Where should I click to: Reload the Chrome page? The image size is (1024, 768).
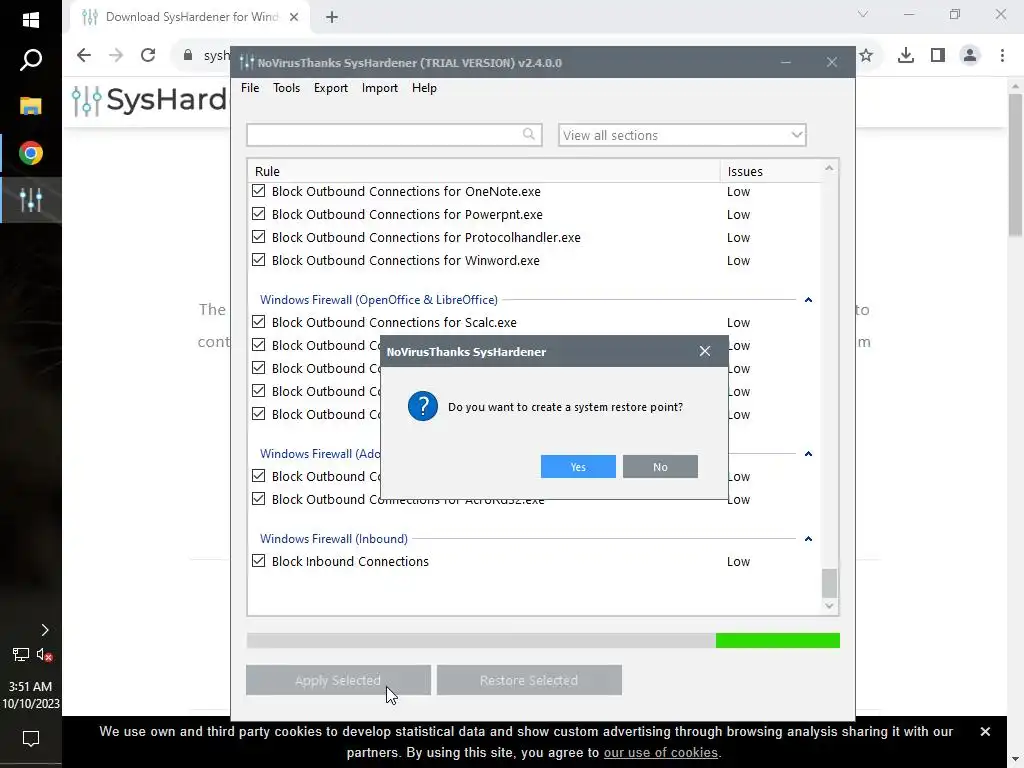(x=148, y=55)
